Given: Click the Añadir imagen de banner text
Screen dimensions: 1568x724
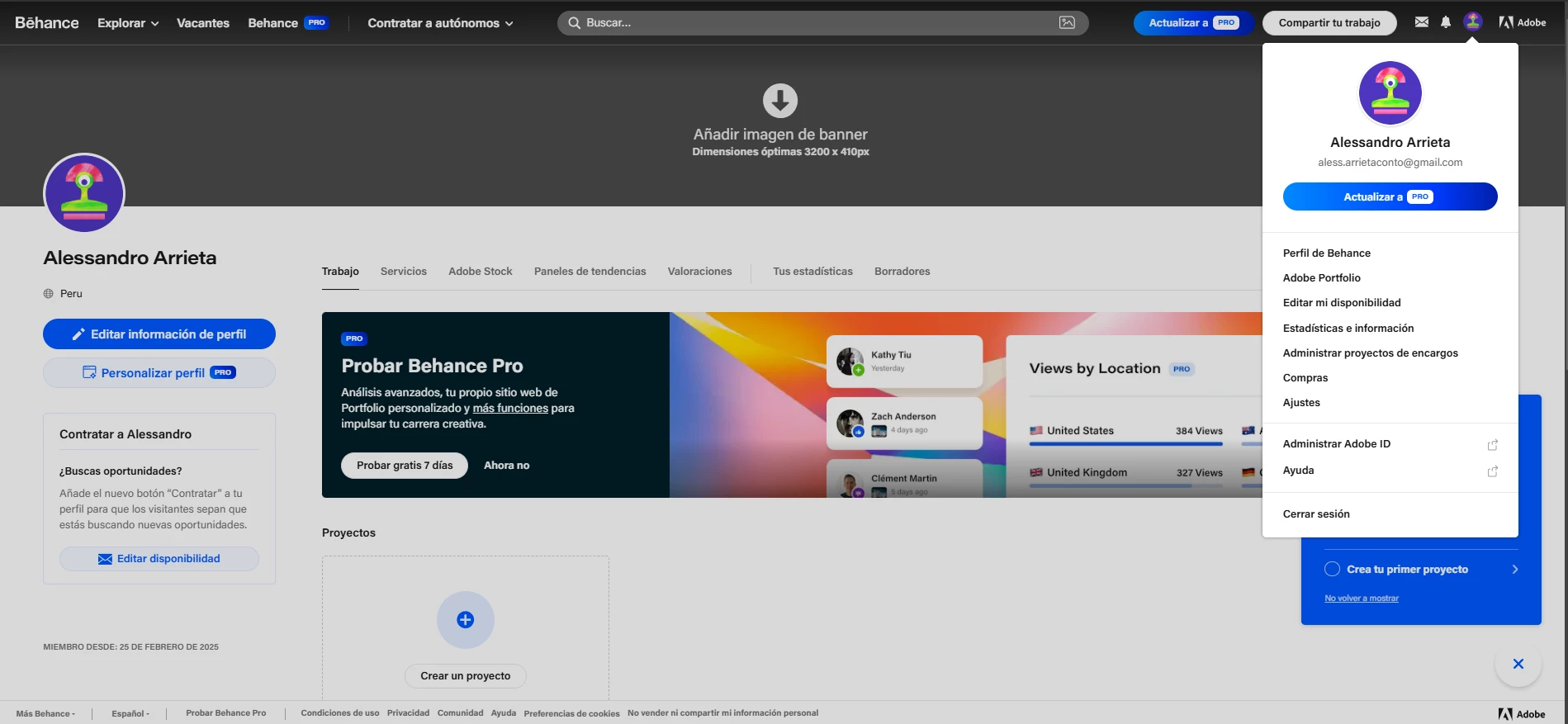Looking at the screenshot, I should tap(780, 135).
